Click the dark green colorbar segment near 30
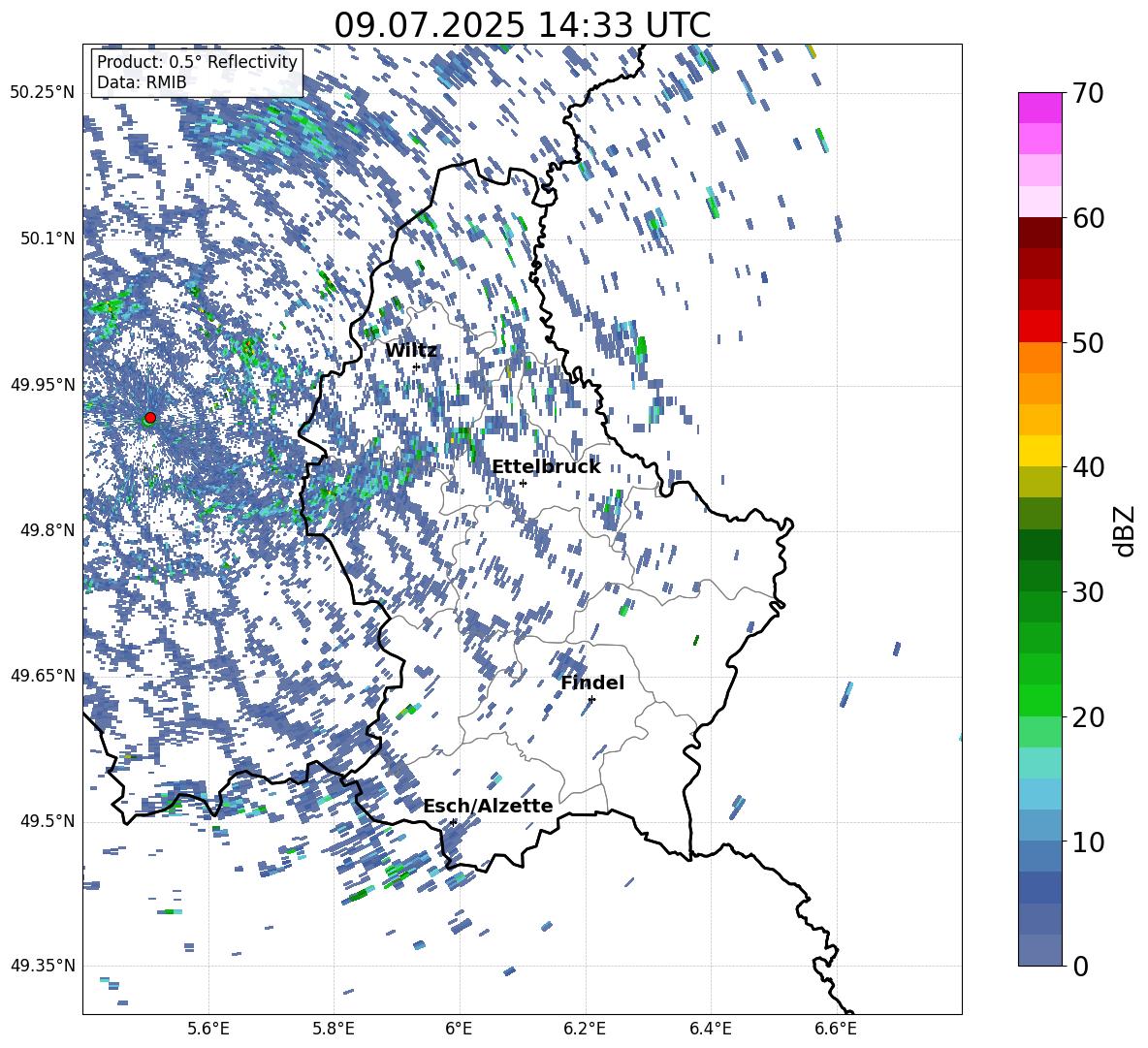This screenshot has width=1148, height=1048. (1040, 576)
